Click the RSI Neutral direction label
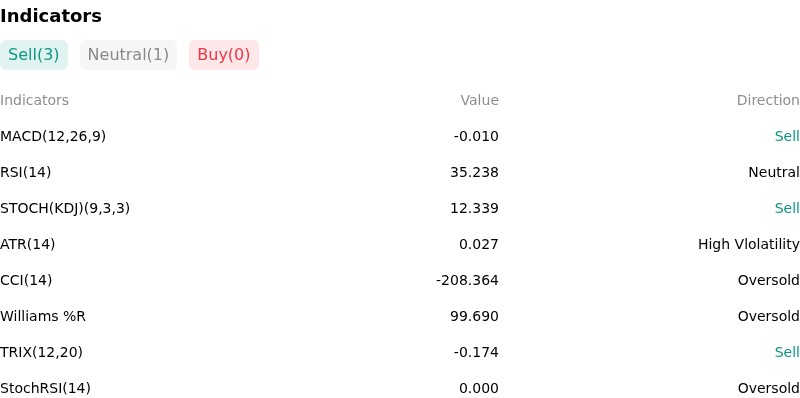800x398 pixels. [774, 172]
